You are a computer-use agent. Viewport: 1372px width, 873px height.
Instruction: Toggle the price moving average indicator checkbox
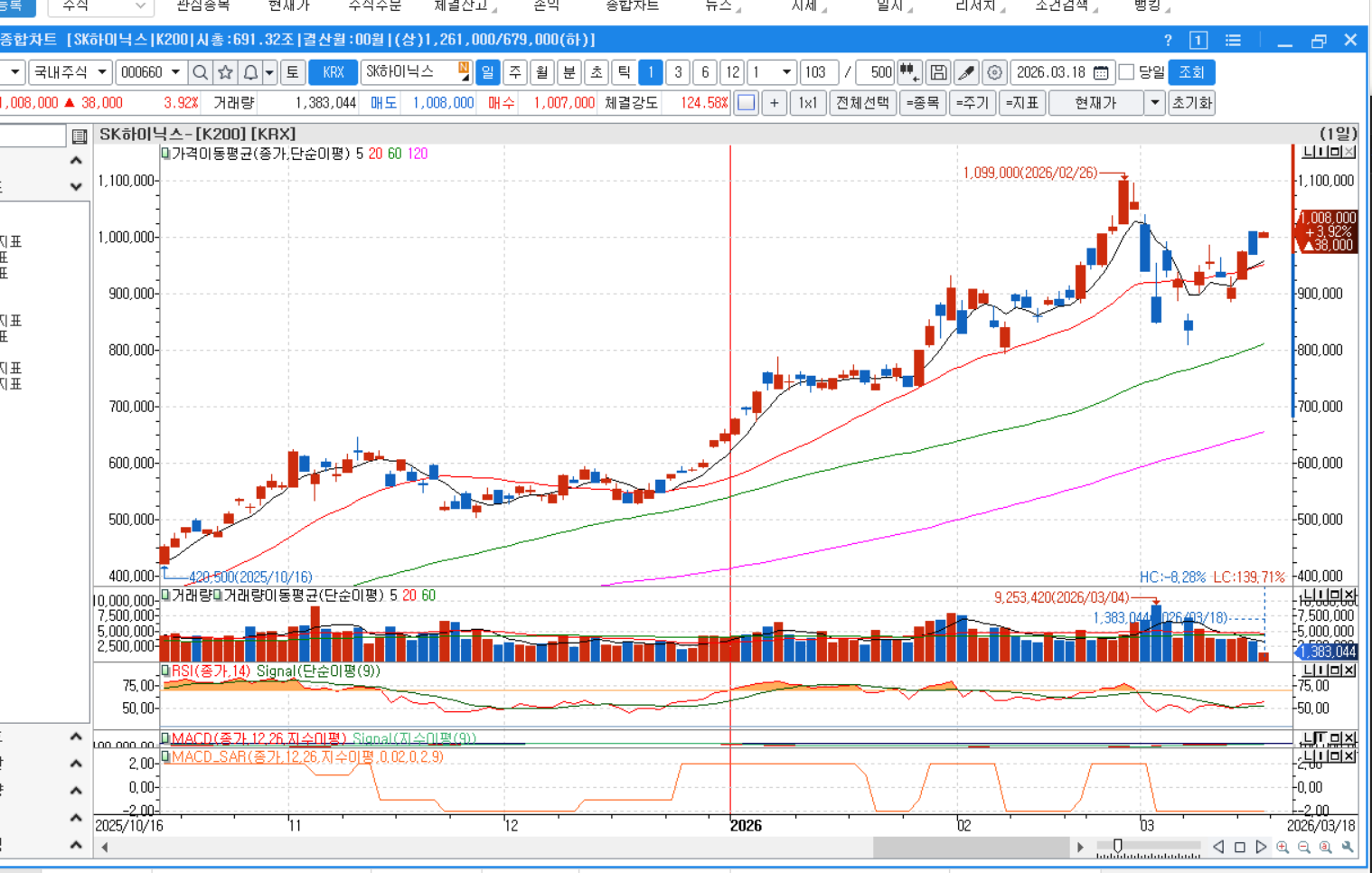(x=165, y=154)
